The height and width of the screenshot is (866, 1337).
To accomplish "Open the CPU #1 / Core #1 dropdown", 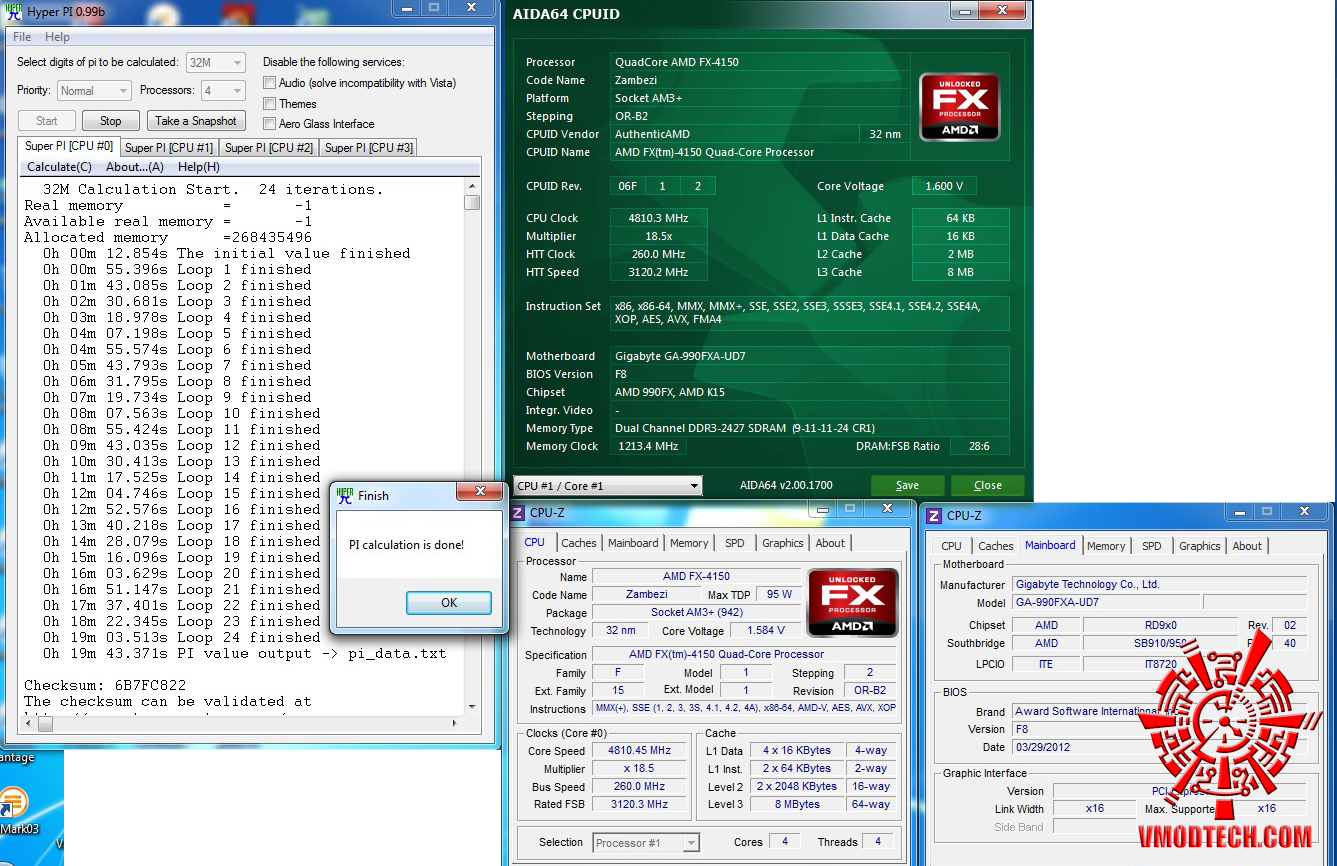I will (x=607, y=486).
